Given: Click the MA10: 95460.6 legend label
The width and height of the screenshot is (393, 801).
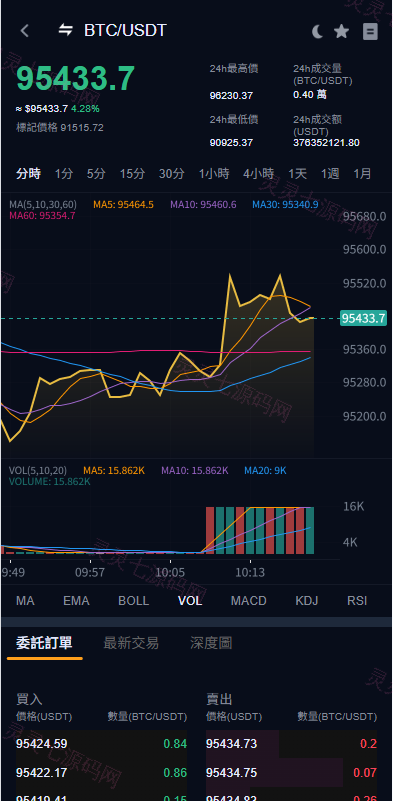Looking at the screenshot, I should [203, 205].
